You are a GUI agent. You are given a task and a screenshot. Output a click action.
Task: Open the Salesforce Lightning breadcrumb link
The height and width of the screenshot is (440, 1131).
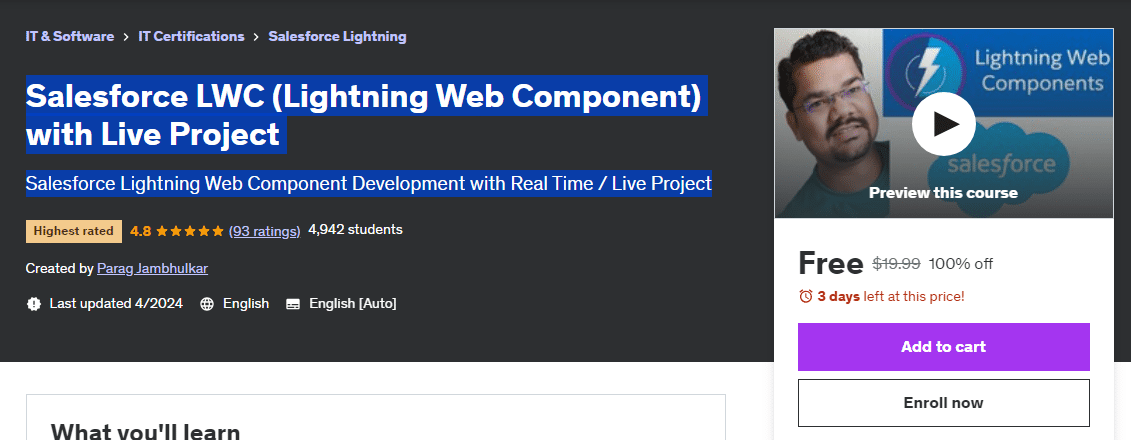pyautogui.click(x=337, y=37)
